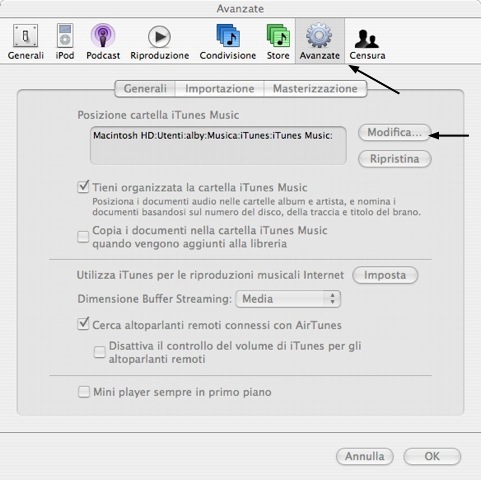
Task: Open the Riproduzione playback preferences pane
Action: [159, 41]
